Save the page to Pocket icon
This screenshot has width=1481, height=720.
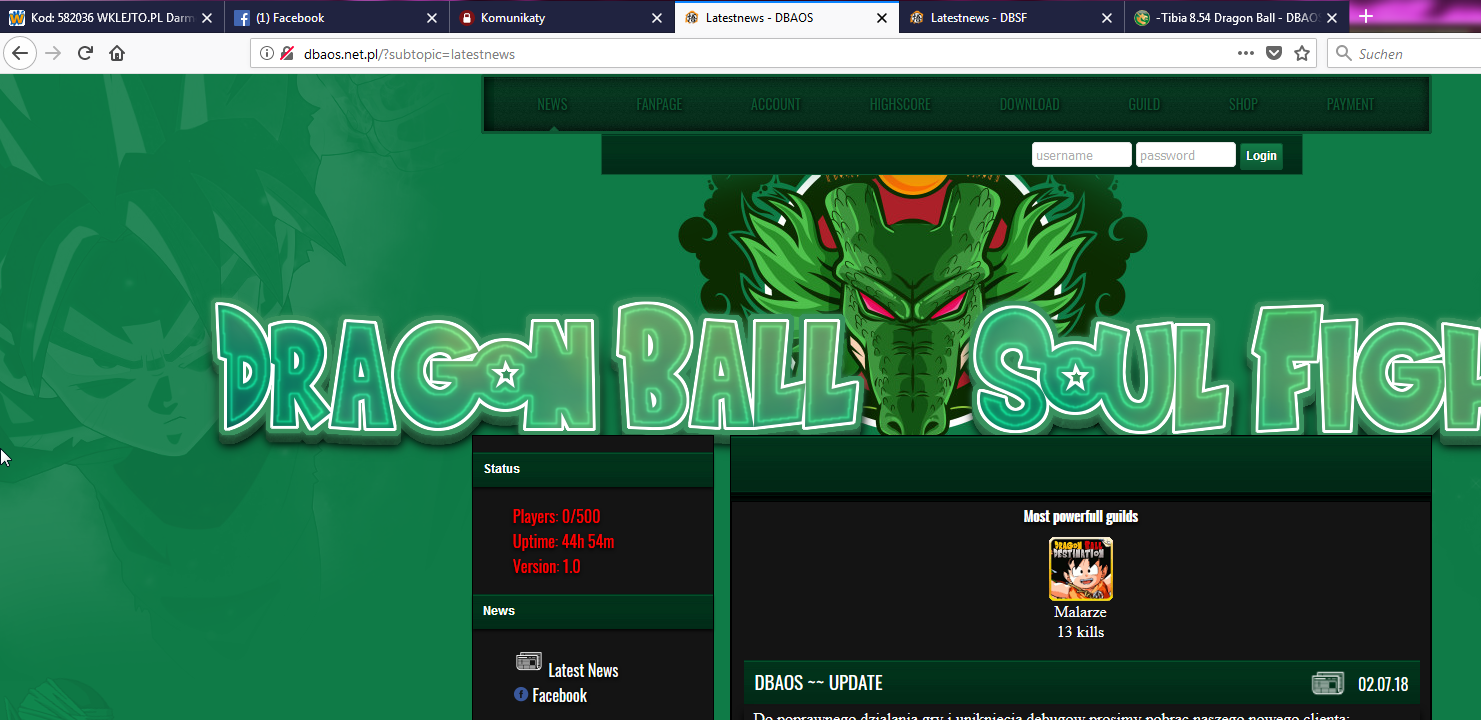coord(1273,54)
